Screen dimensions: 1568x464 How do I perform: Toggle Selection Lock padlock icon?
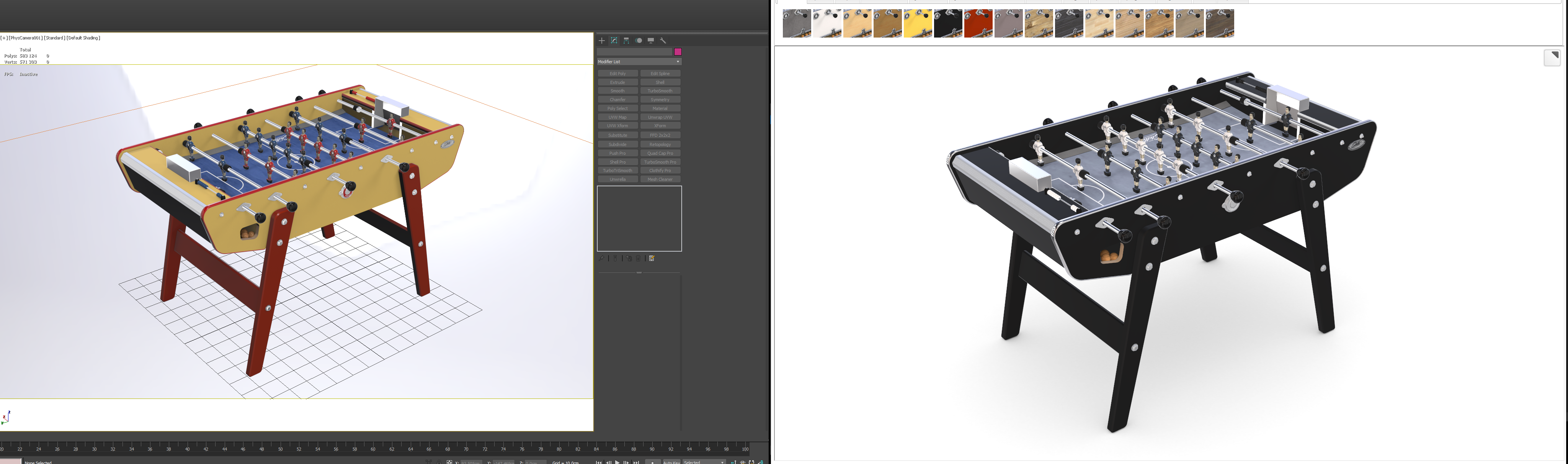[439, 462]
